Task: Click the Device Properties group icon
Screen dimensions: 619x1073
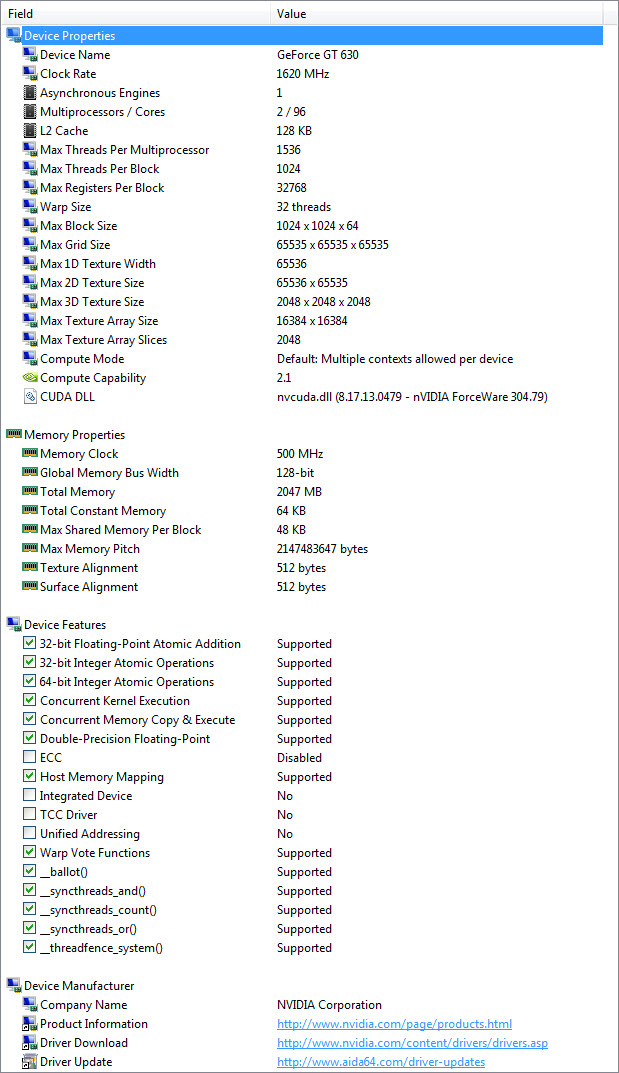Action: [x=14, y=36]
